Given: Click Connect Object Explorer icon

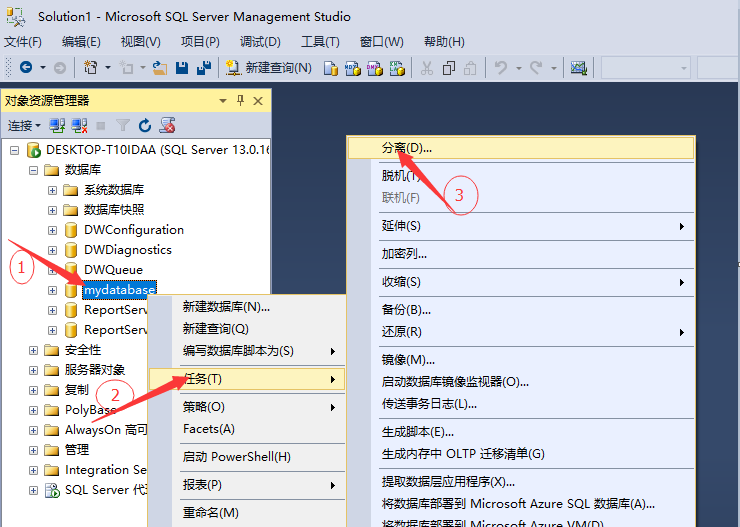Looking at the screenshot, I should coord(57,125).
